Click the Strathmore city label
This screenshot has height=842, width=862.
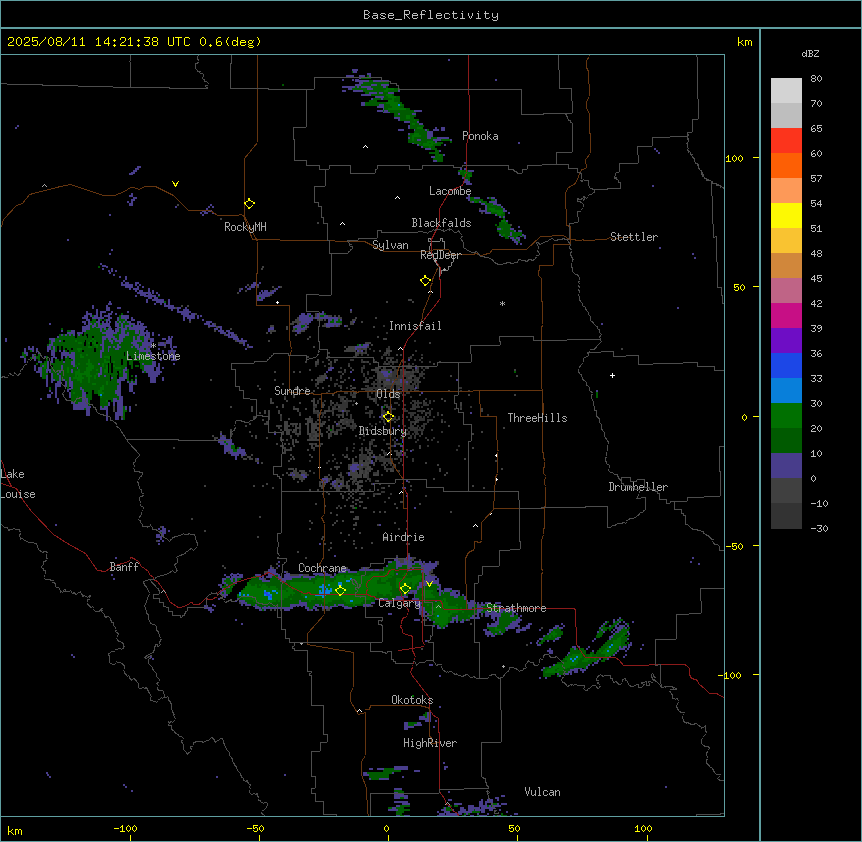pos(516,608)
